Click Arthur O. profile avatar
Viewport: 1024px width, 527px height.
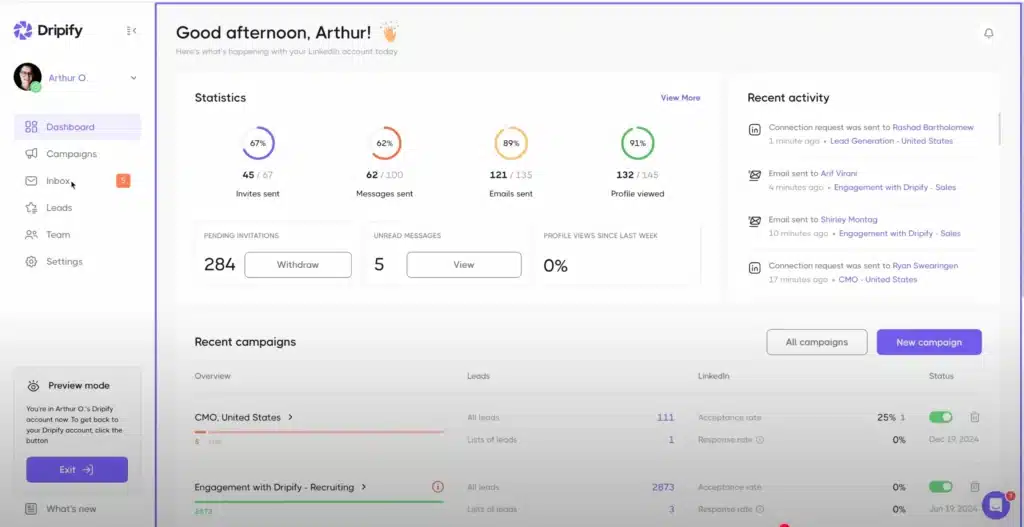pos(27,77)
